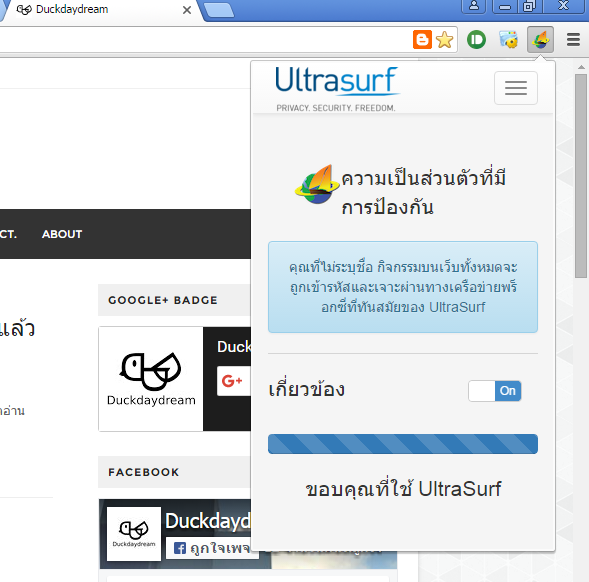Click the Ultrasurf sailboat globe icon
The width and height of the screenshot is (589, 582).
click(317, 184)
